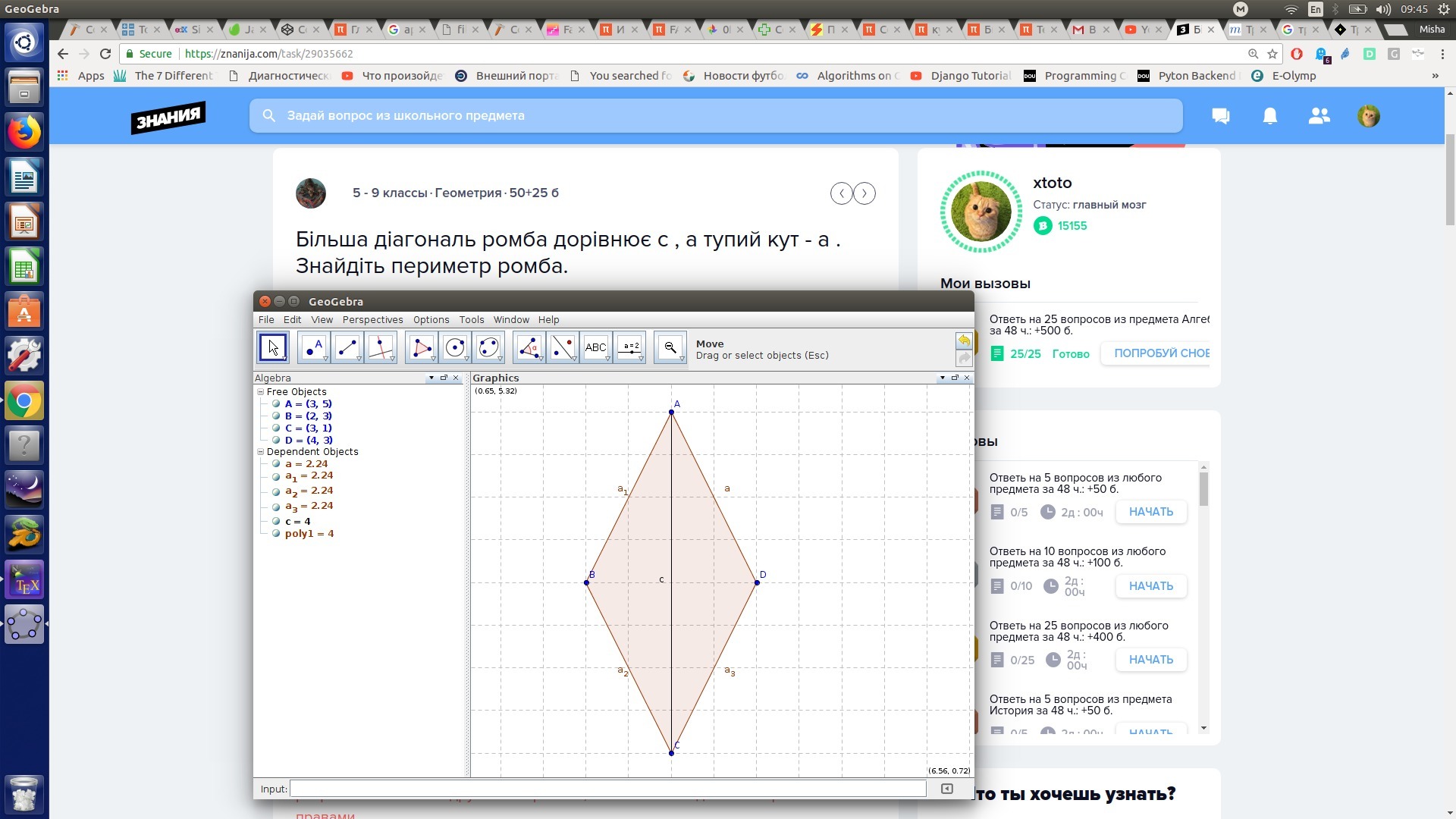Click the GeoGebra Input field

(607, 789)
